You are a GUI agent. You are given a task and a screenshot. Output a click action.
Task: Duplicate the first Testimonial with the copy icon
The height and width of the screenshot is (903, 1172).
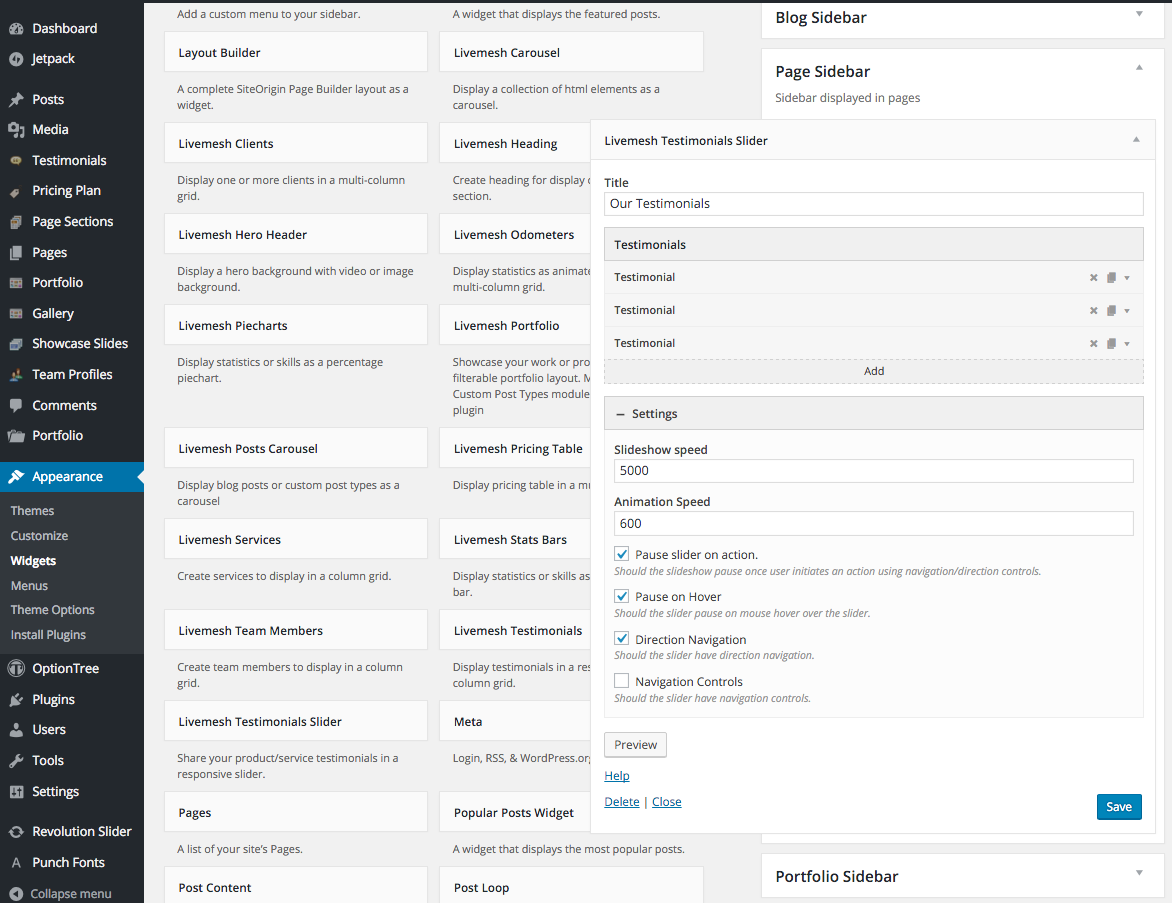pos(1111,277)
